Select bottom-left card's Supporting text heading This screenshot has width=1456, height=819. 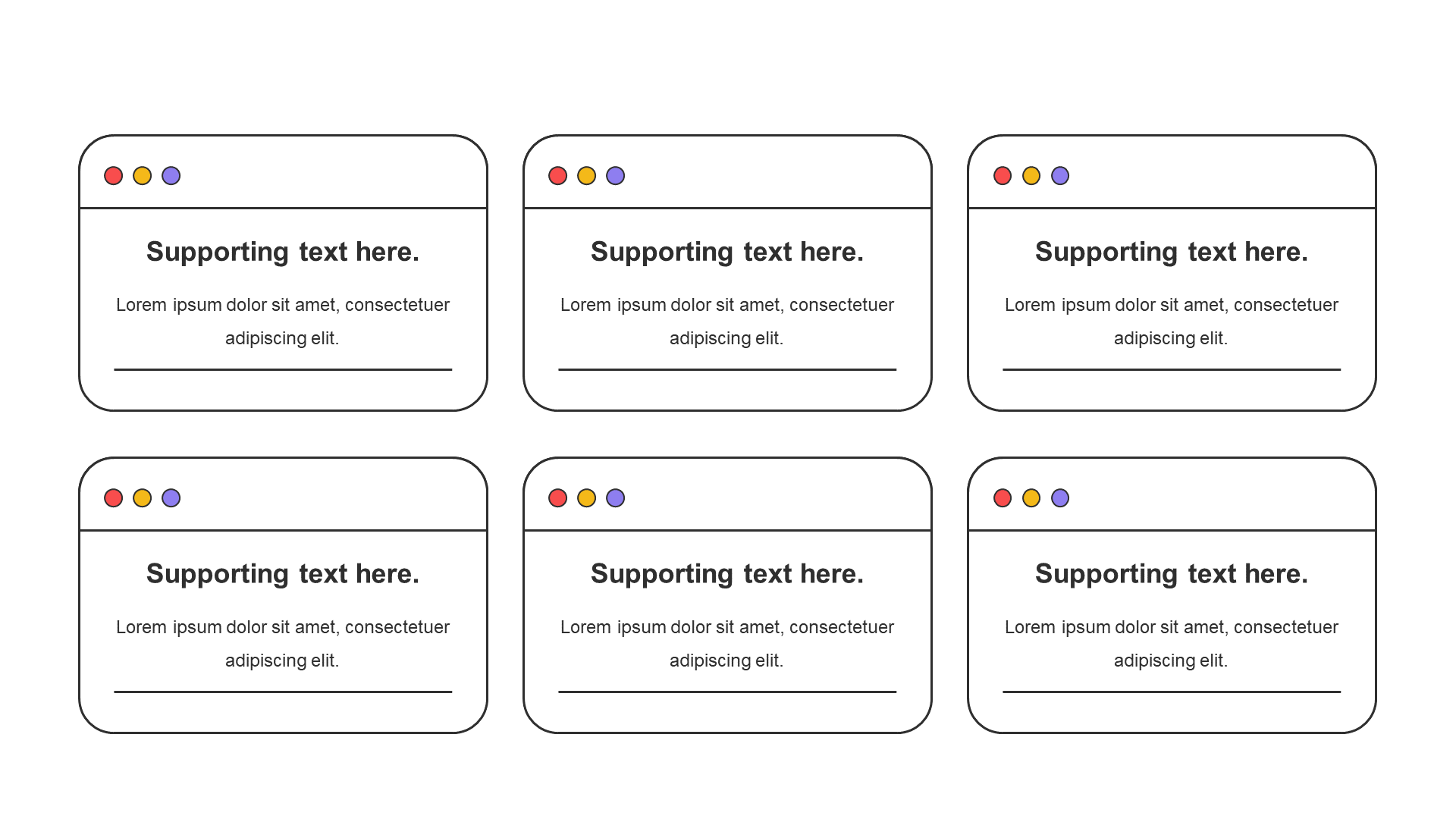click(x=283, y=574)
